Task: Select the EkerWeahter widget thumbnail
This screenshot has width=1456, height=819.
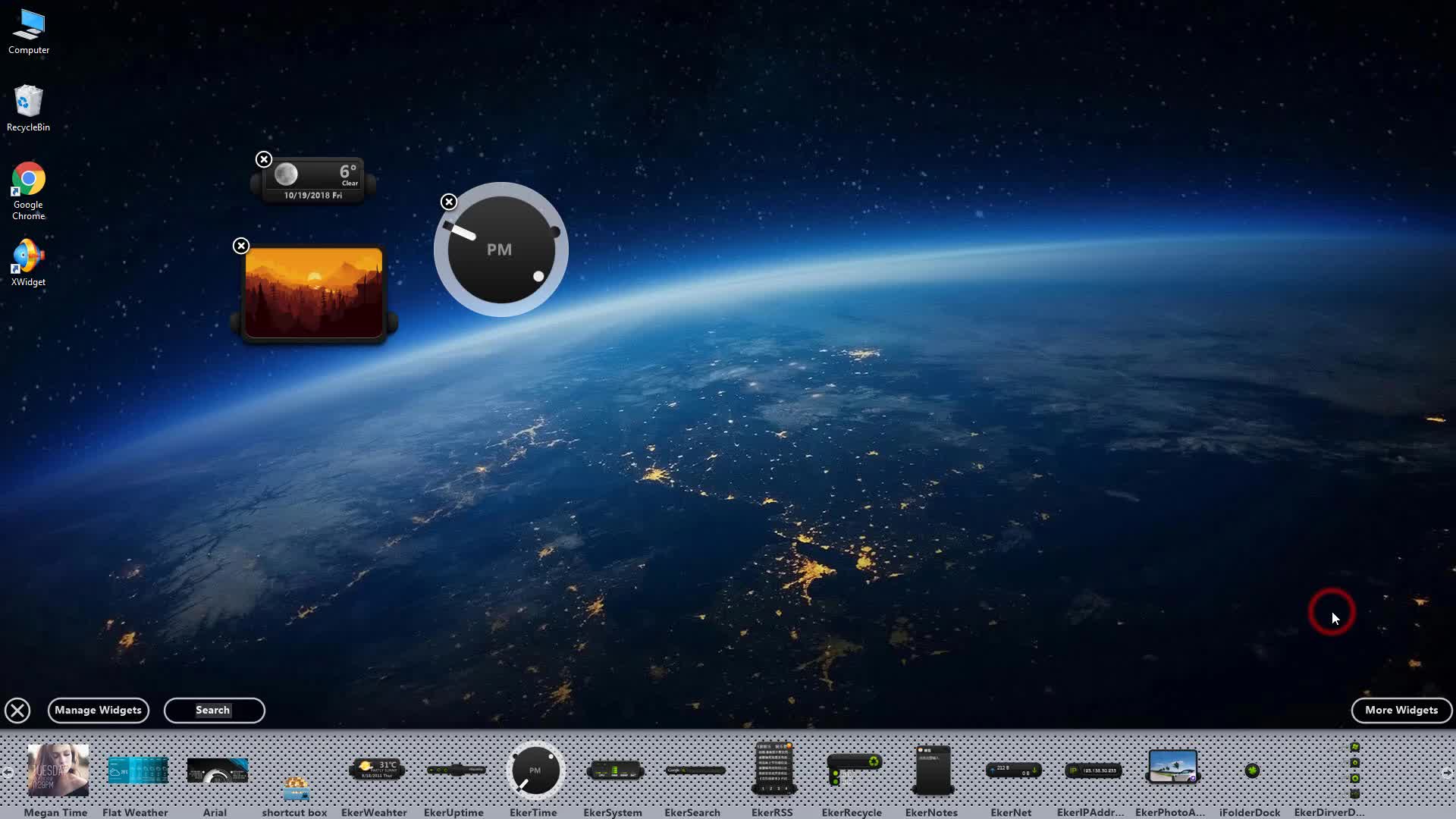Action: (x=375, y=770)
